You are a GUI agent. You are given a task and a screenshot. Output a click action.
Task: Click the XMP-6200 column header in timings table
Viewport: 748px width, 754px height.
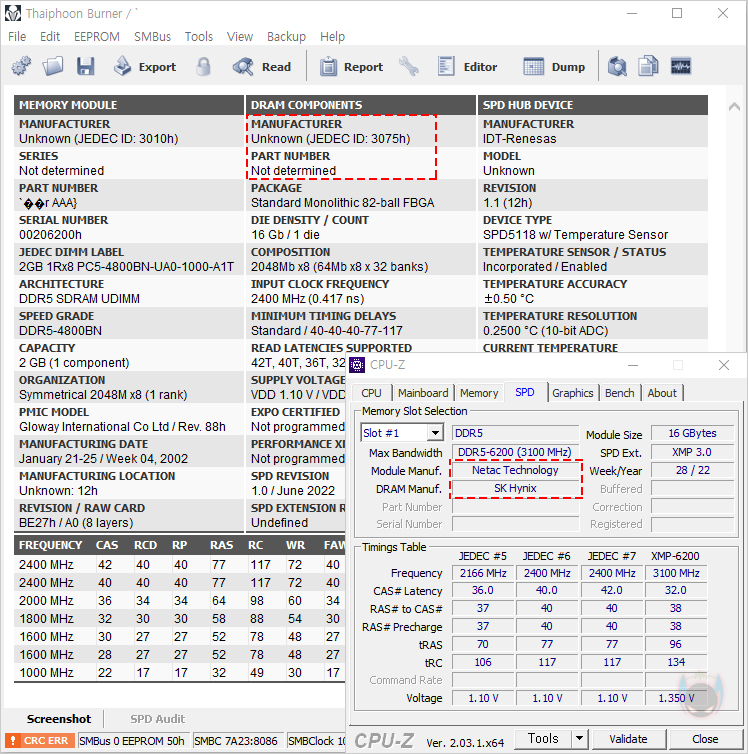click(x=675, y=556)
